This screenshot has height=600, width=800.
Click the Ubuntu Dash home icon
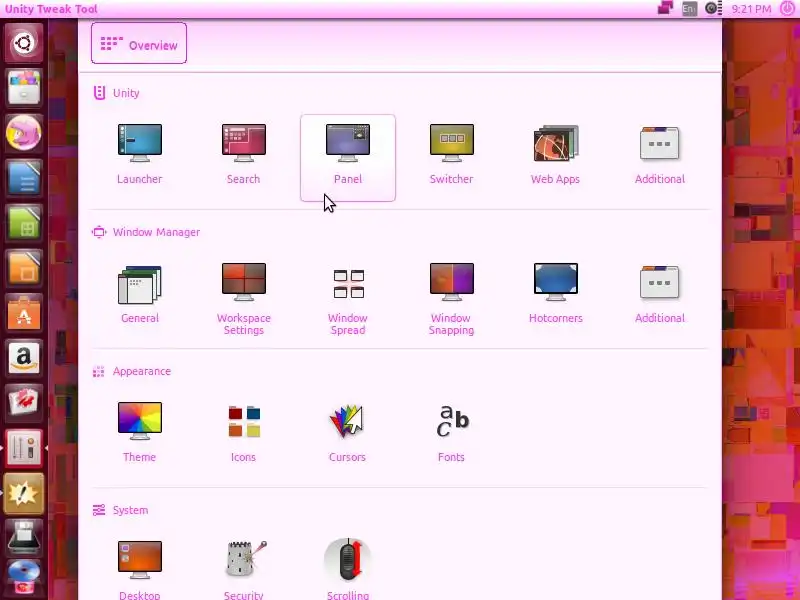[23, 43]
